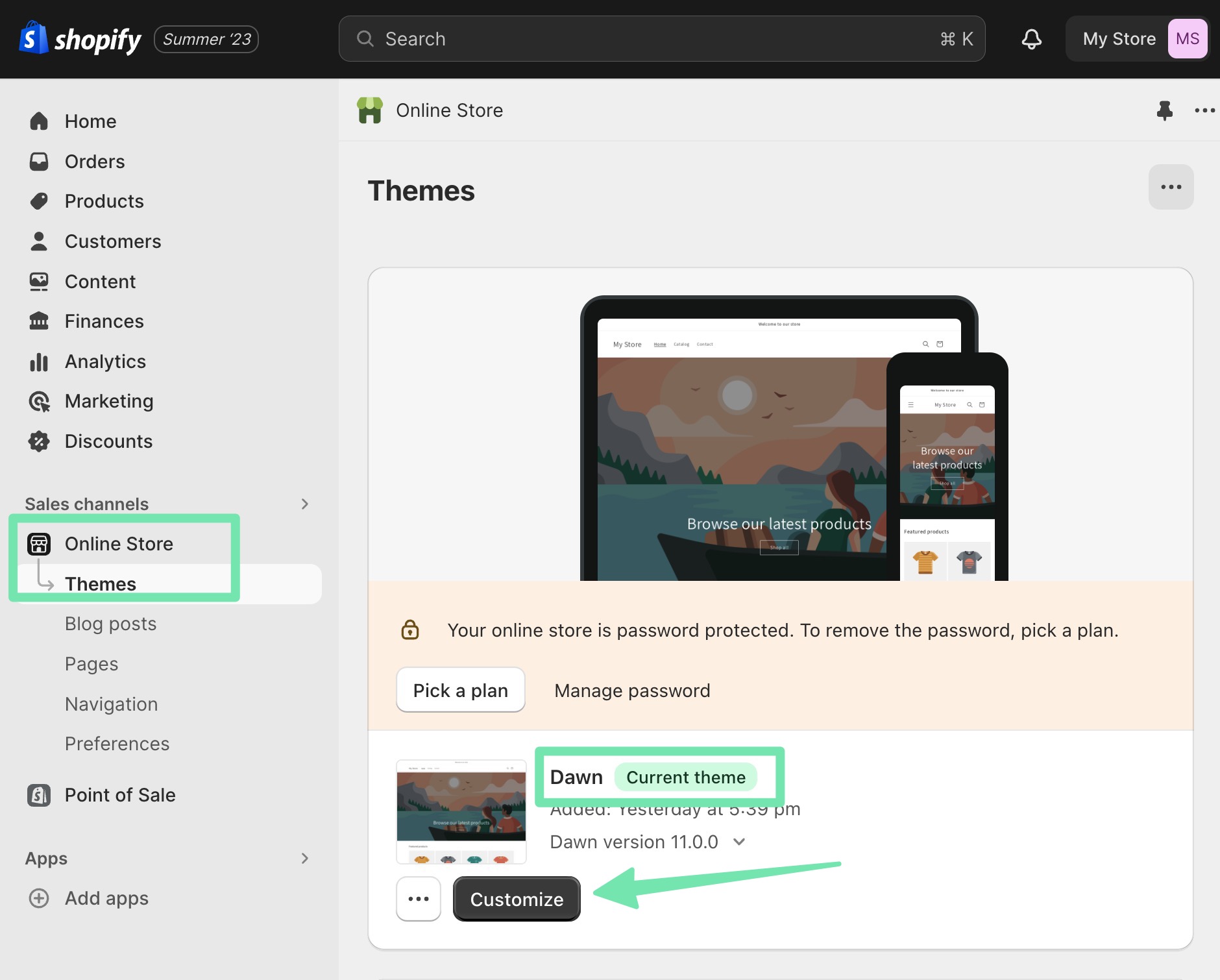Go to Blog posts
Image resolution: width=1220 pixels, height=980 pixels.
pos(110,624)
